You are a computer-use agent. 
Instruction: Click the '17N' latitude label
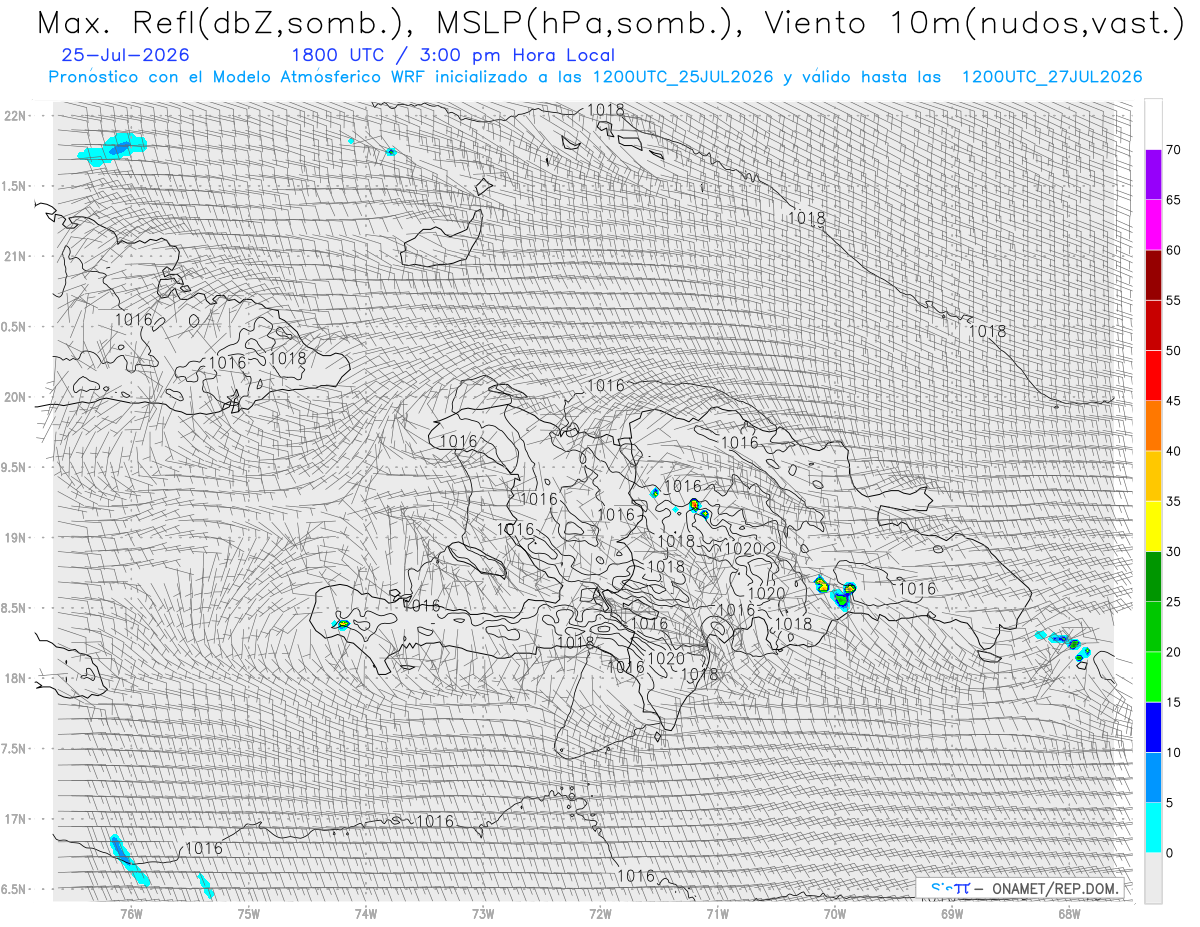point(14,819)
